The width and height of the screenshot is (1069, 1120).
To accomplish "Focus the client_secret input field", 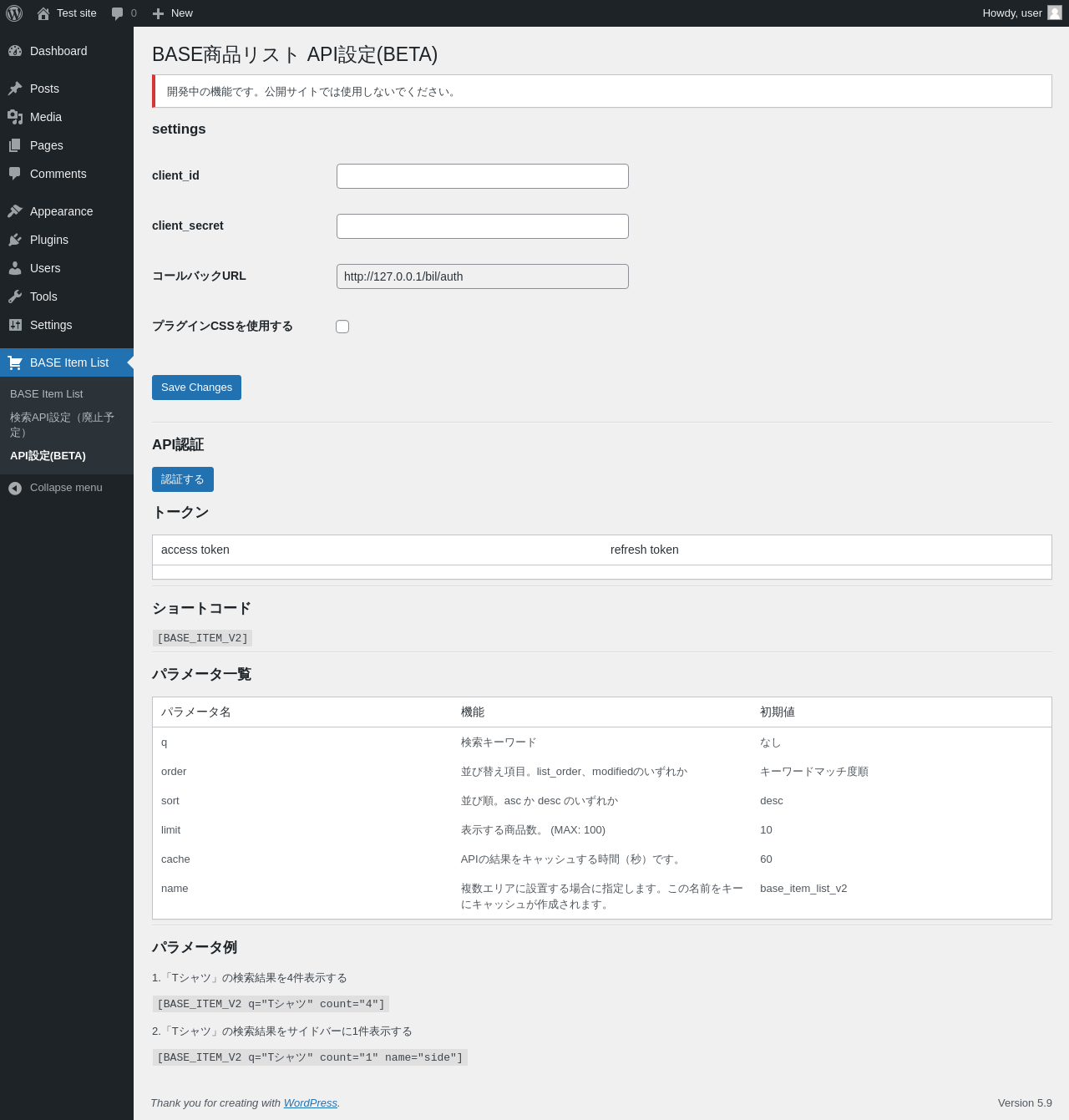I will tap(483, 226).
